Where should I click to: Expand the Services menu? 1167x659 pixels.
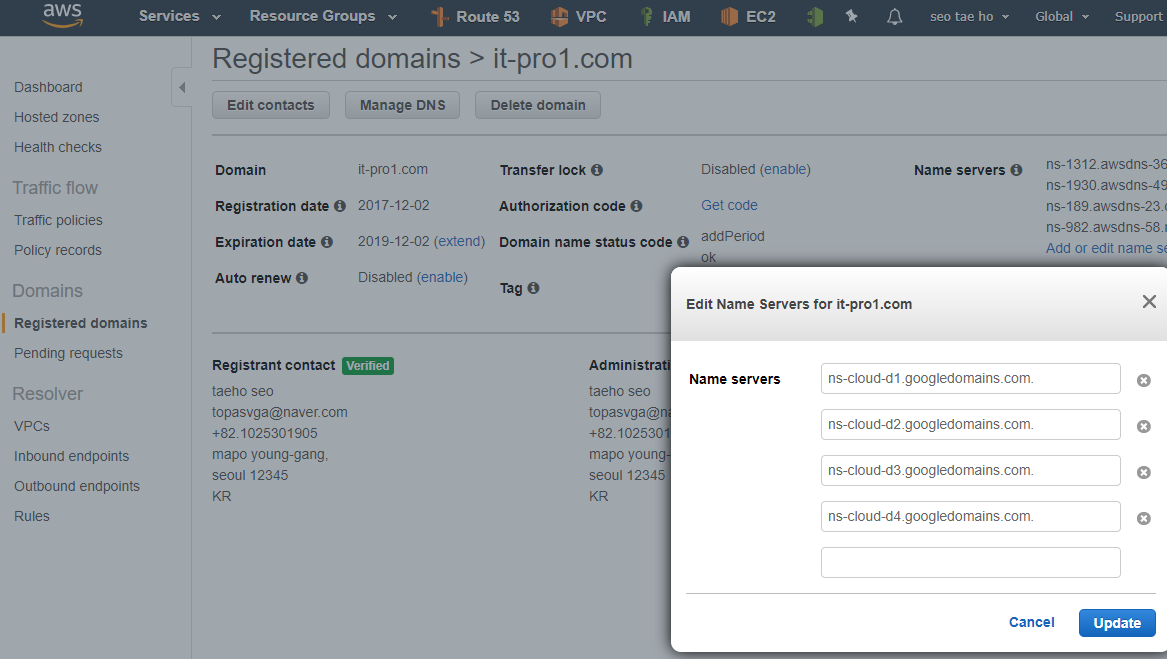pos(179,16)
